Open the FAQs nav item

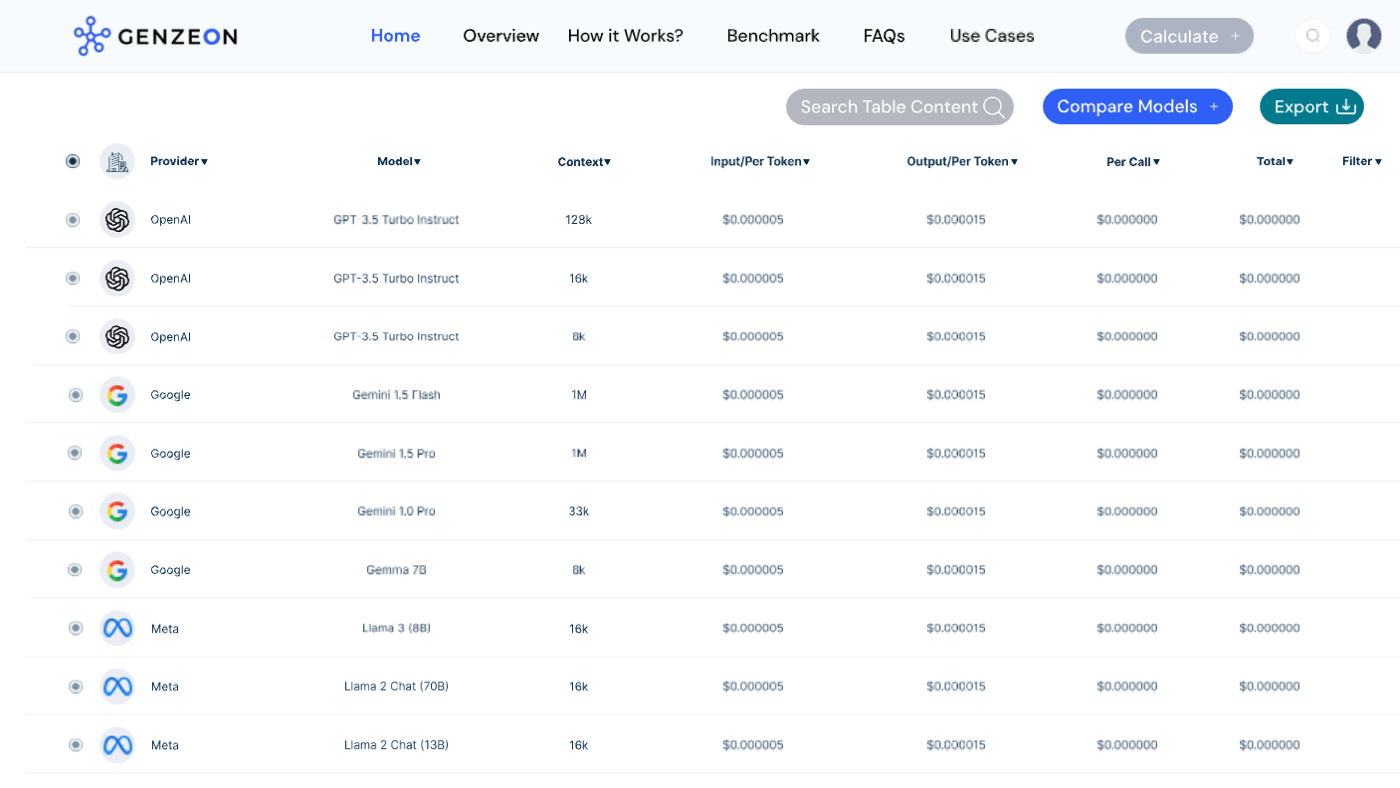tap(884, 36)
